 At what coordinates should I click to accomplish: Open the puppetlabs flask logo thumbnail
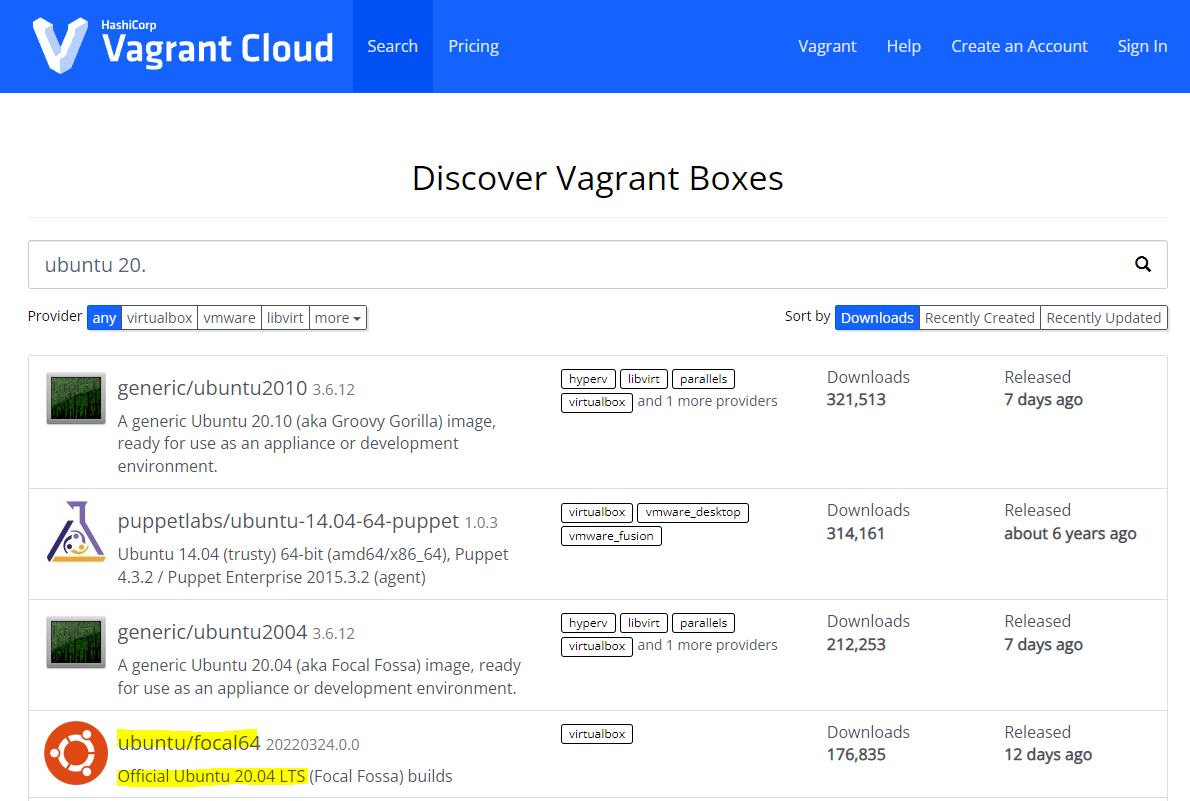pos(76,531)
